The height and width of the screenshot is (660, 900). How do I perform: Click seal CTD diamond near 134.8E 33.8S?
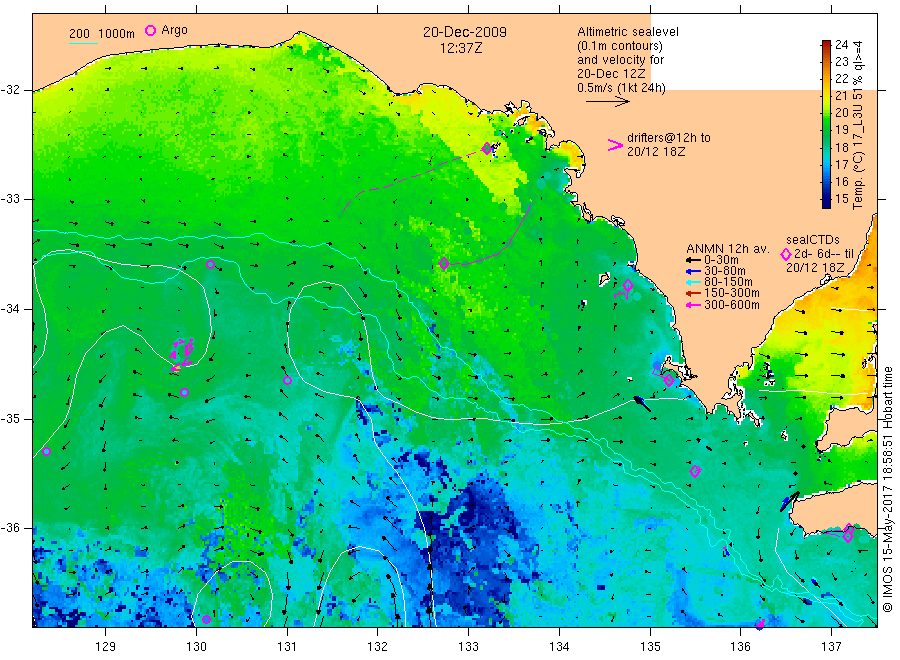tap(628, 285)
